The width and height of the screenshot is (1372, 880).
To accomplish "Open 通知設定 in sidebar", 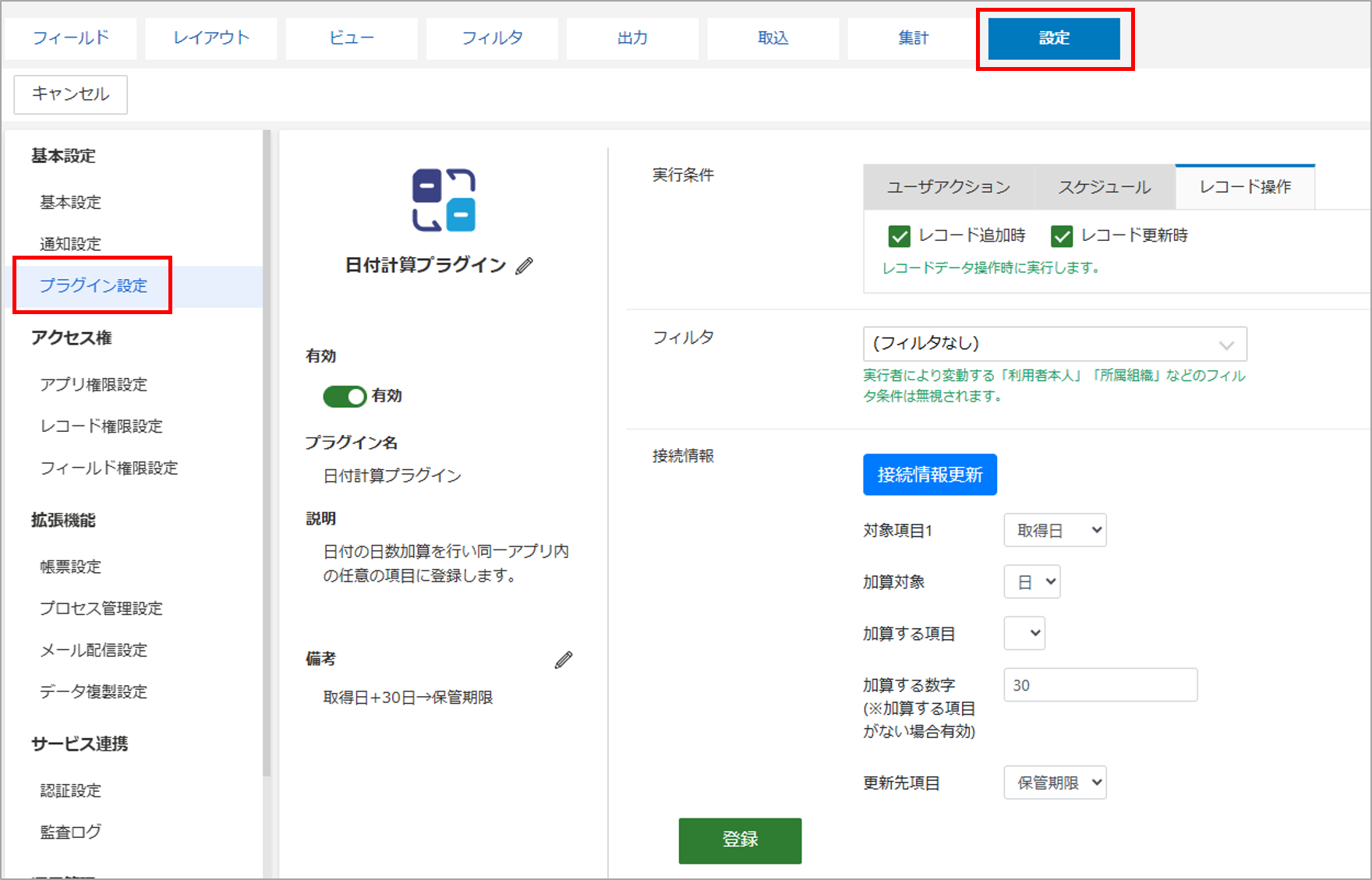I will pyautogui.click(x=71, y=244).
